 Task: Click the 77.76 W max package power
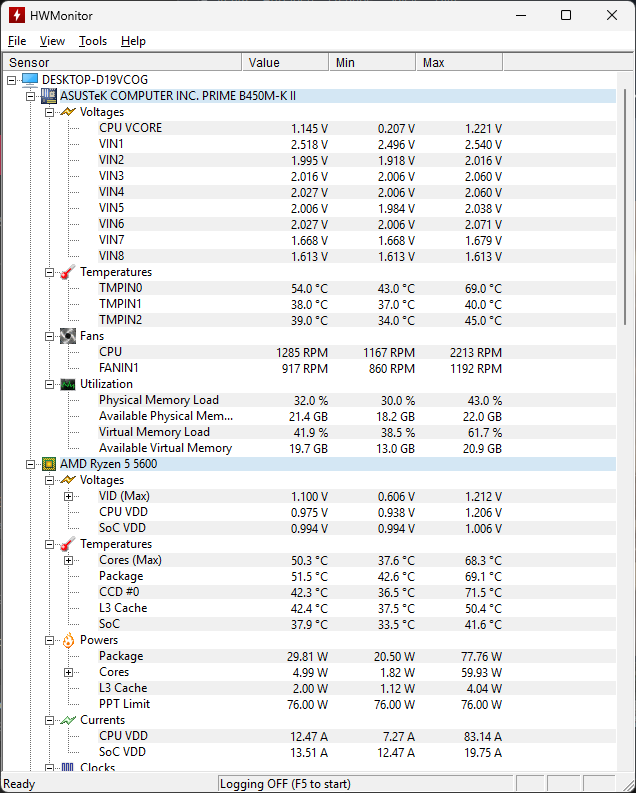(x=481, y=656)
